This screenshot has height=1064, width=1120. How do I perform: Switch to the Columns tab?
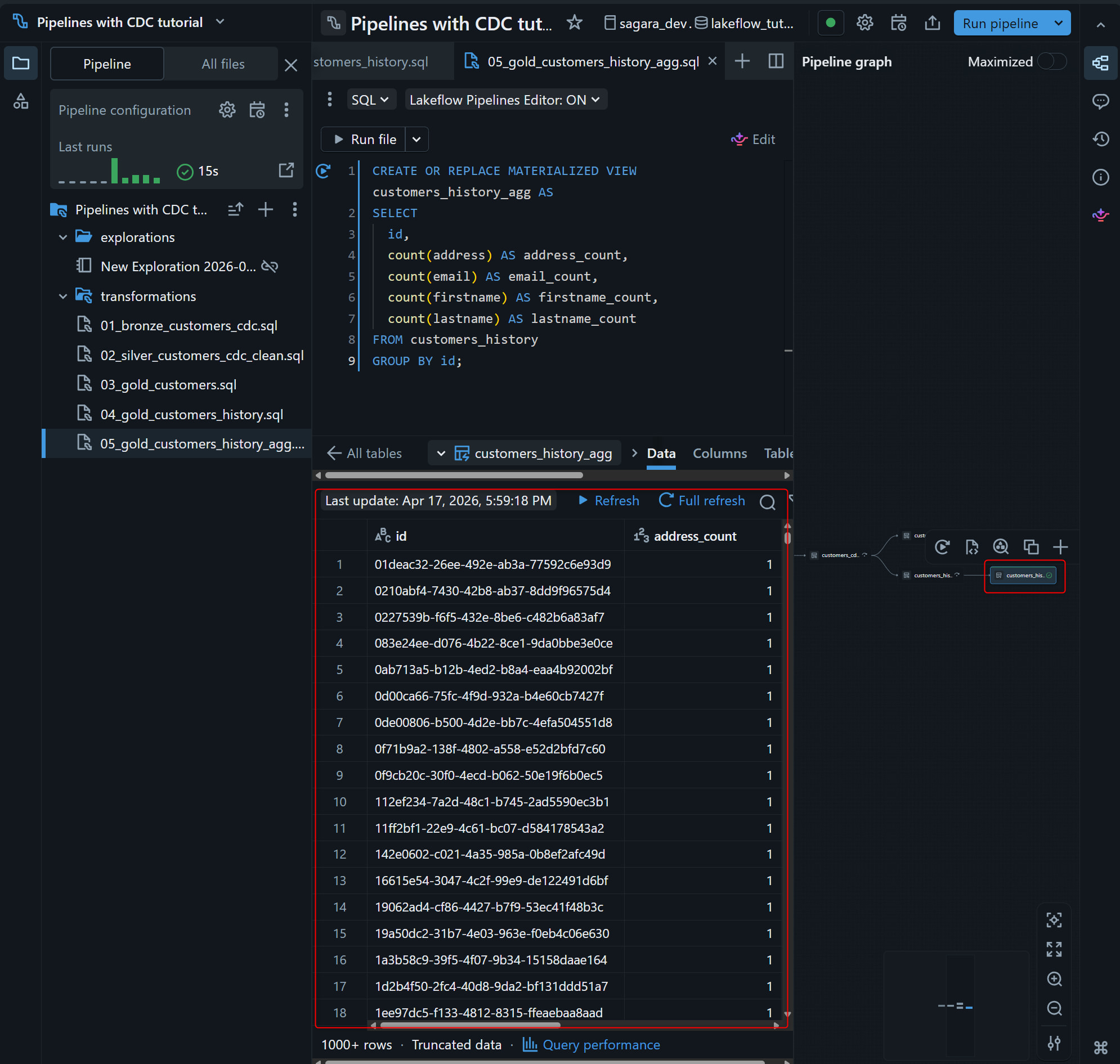[x=719, y=453]
